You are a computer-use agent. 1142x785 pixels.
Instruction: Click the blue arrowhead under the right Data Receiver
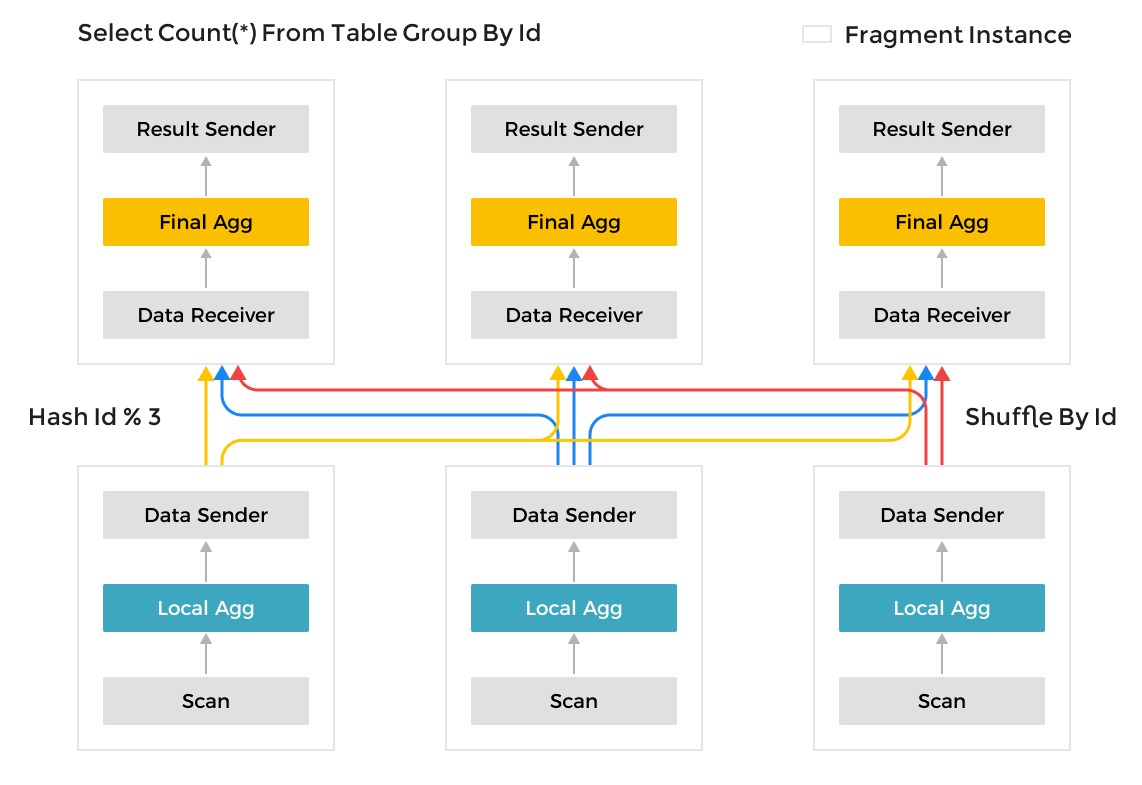926,374
